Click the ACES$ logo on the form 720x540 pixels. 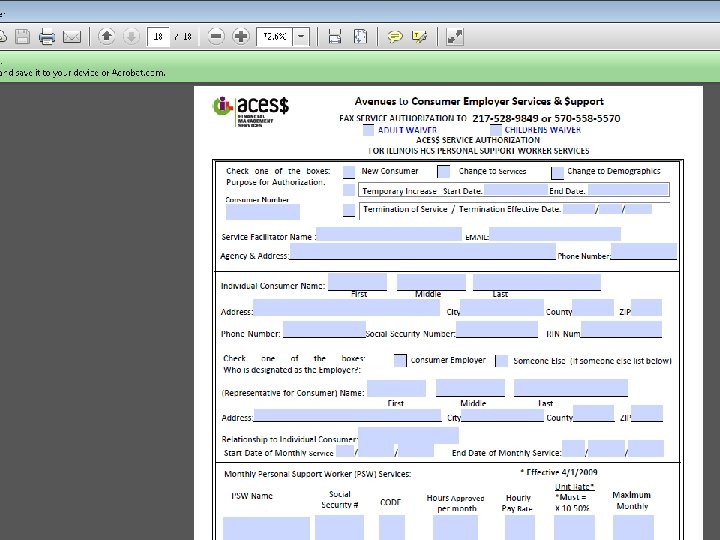251,111
